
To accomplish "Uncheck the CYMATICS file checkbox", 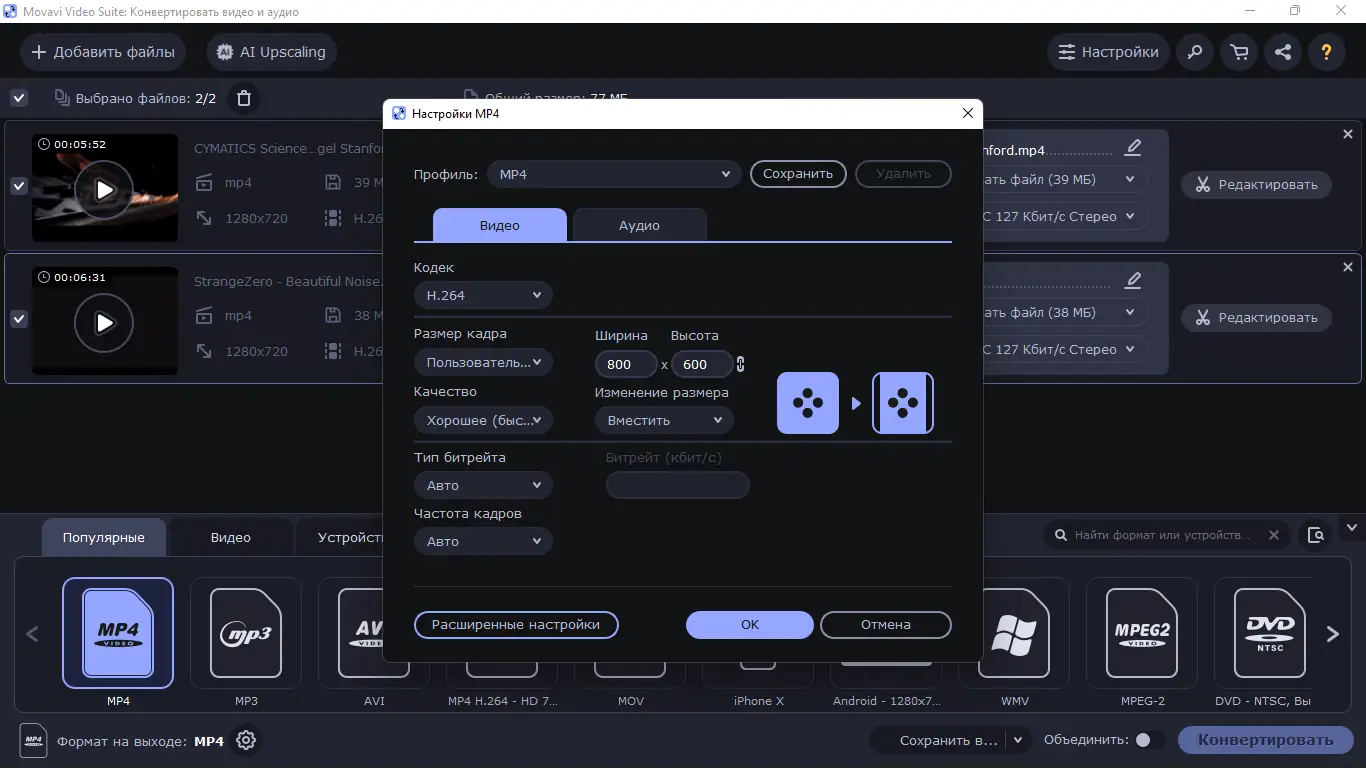I will (19, 186).
